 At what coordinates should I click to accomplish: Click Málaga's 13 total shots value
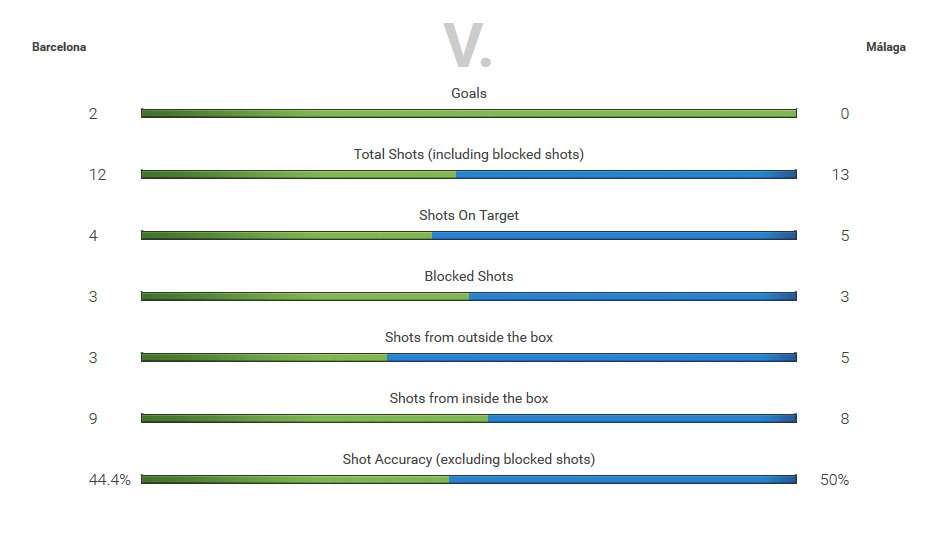[x=840, y=175]
